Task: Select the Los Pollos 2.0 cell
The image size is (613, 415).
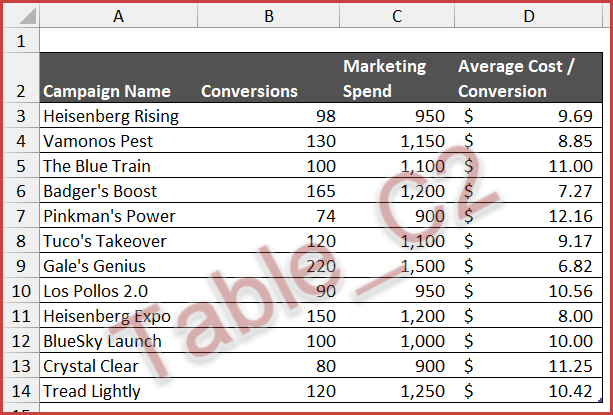Action: pyautogui.click(x=95, y=291)
